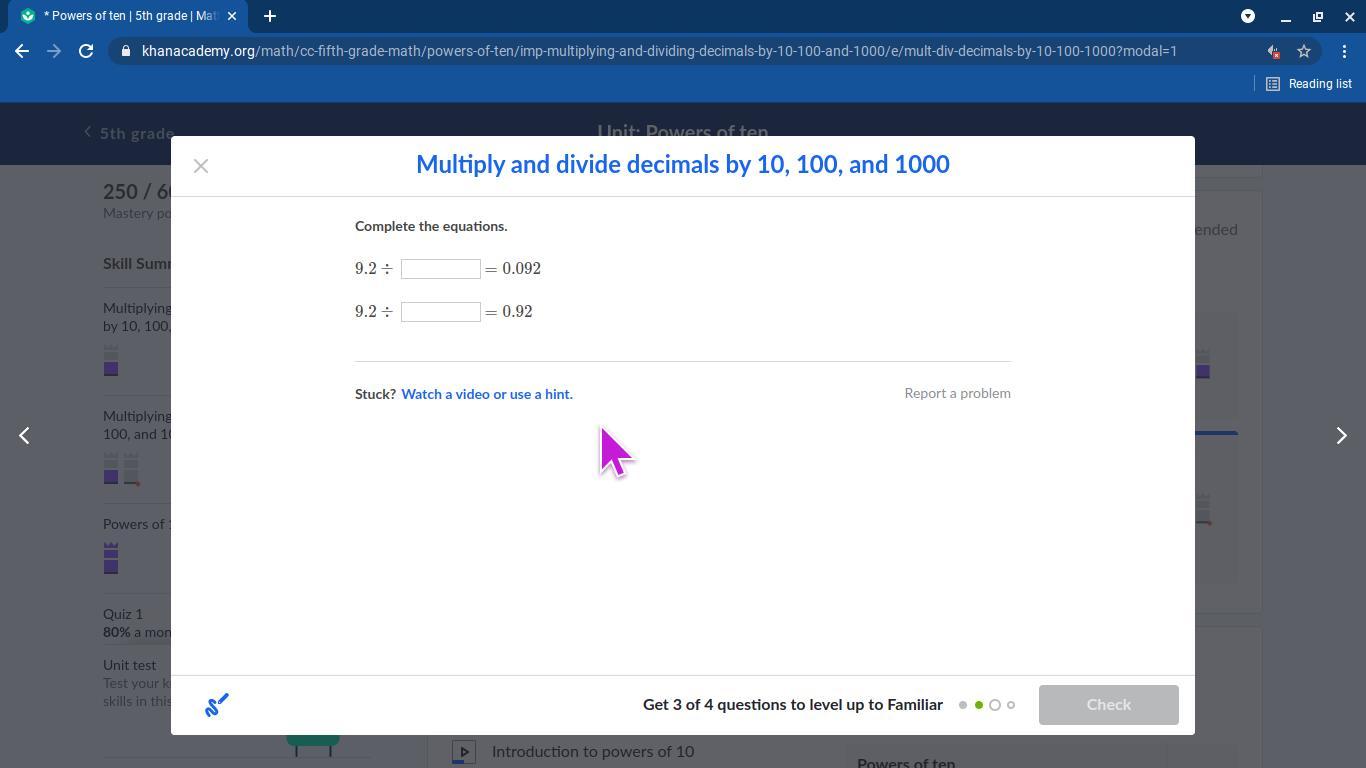Click the Check button

[x=1109, y=705]
